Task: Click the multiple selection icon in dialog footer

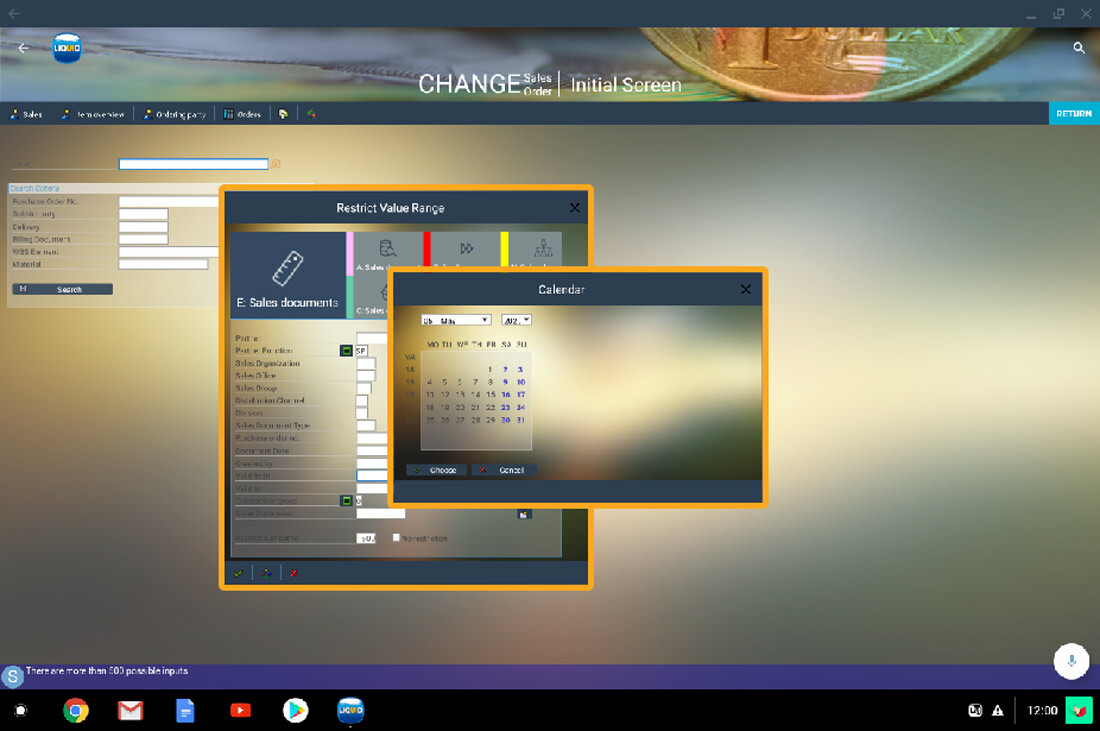Action: 266,573
